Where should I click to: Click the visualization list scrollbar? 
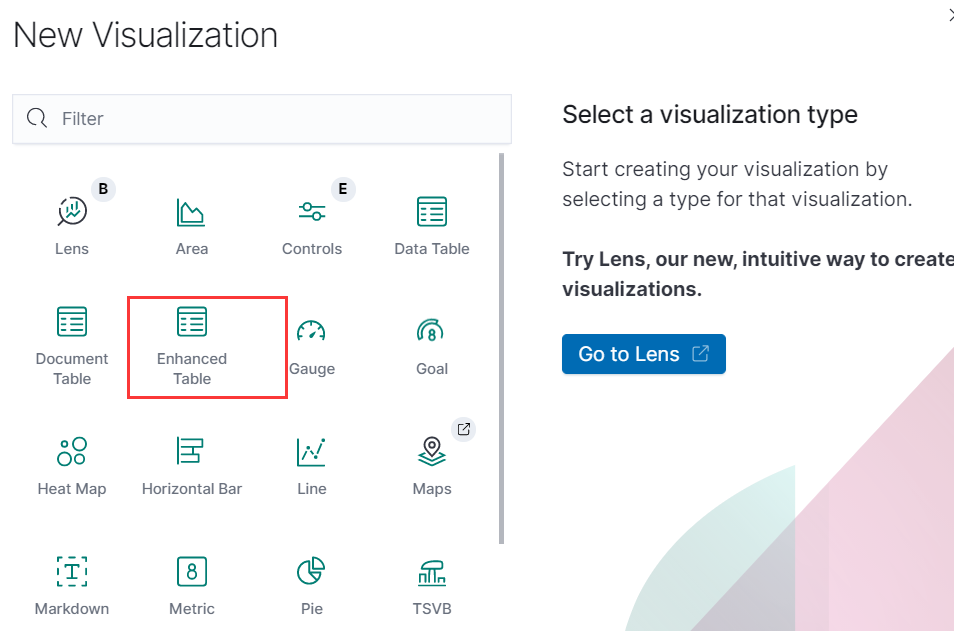[x=501, y=348]
